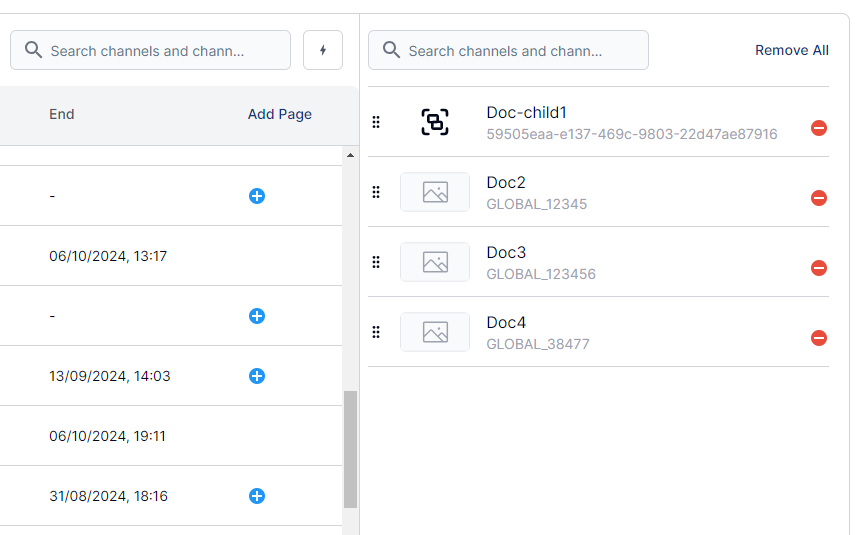
Task: Remove Doc-child1 with red minus icon
Action: [x=818, y=128]
